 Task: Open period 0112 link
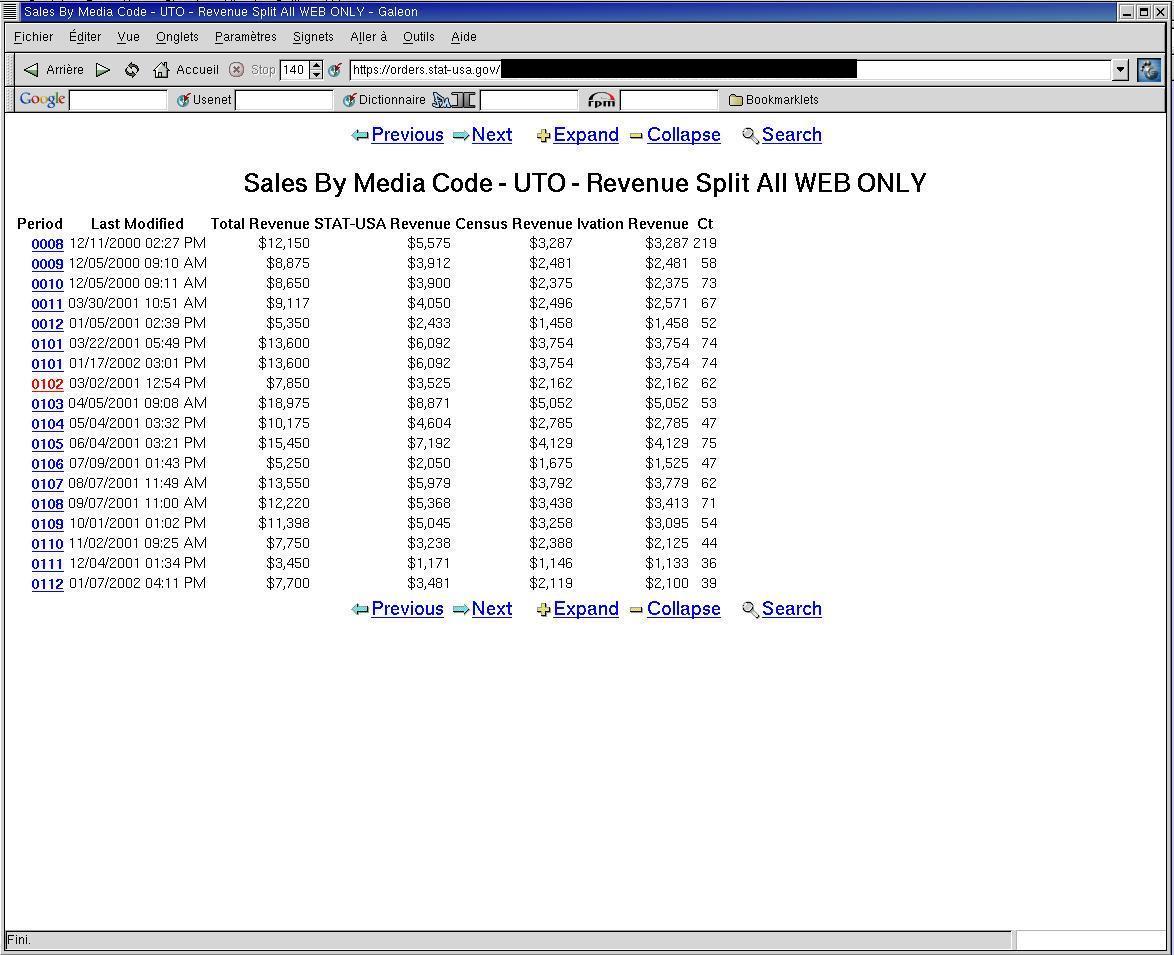click(x=47, y=584)
